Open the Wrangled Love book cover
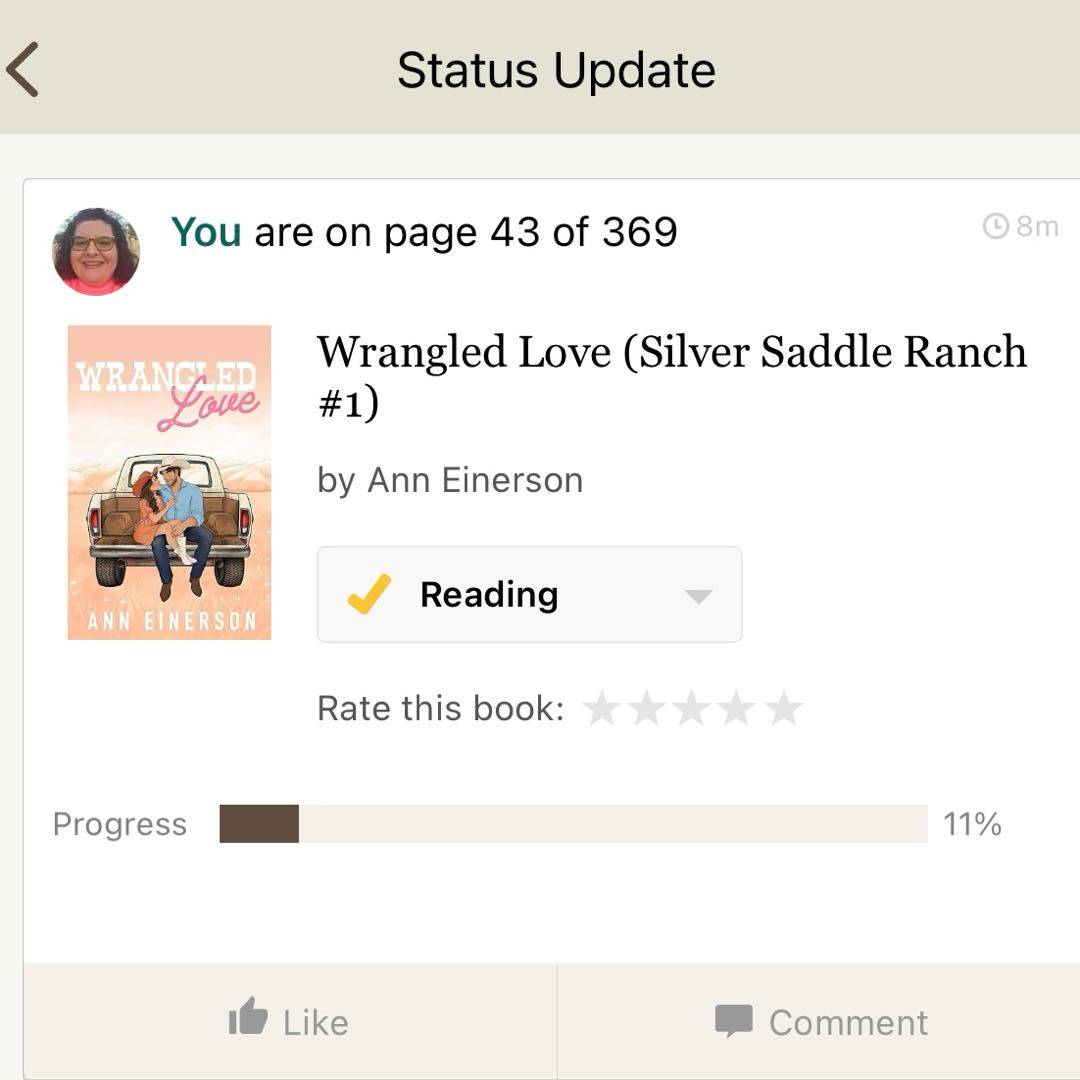This screenshot has width=1080, height=1080. (x=169, y=482)
